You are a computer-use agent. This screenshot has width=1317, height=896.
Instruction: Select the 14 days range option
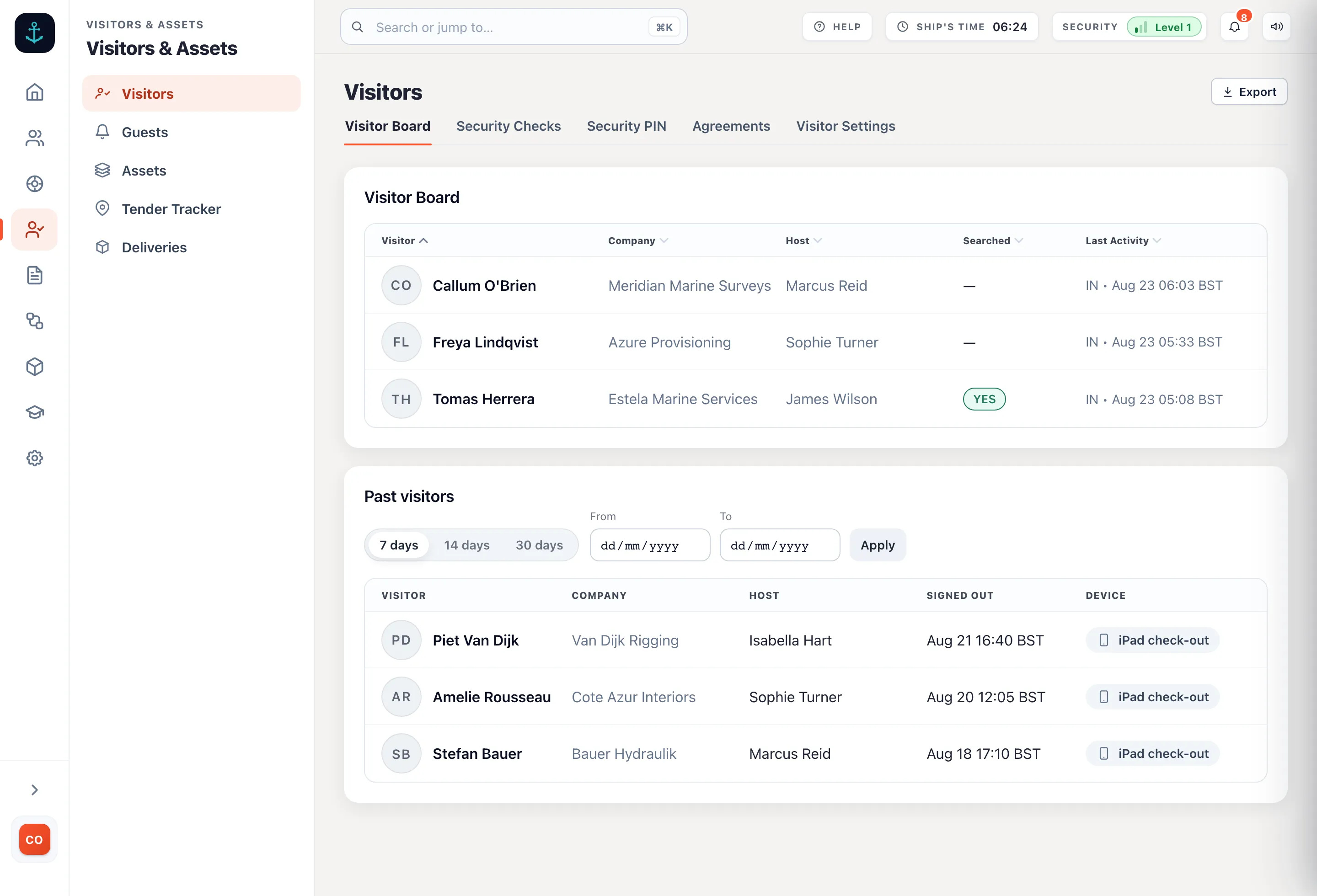click(466, 545)
